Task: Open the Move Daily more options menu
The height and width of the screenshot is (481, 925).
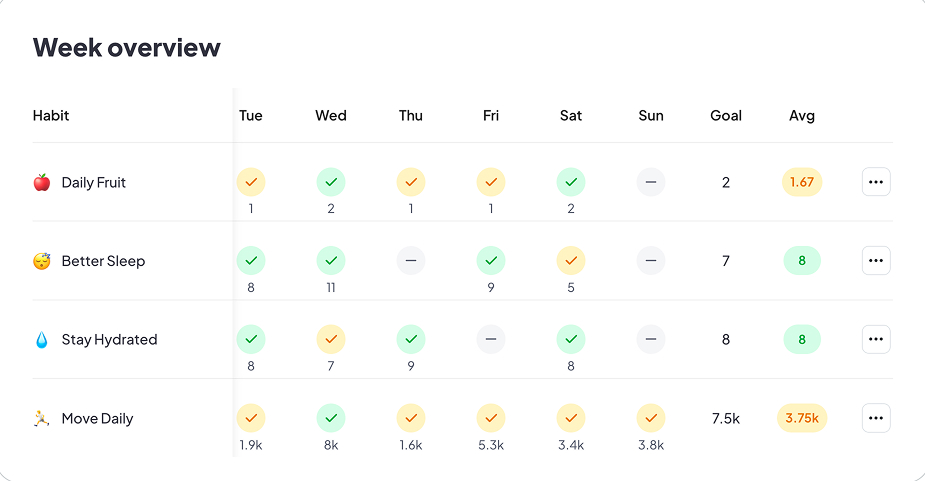Action: tap(876, 418)
